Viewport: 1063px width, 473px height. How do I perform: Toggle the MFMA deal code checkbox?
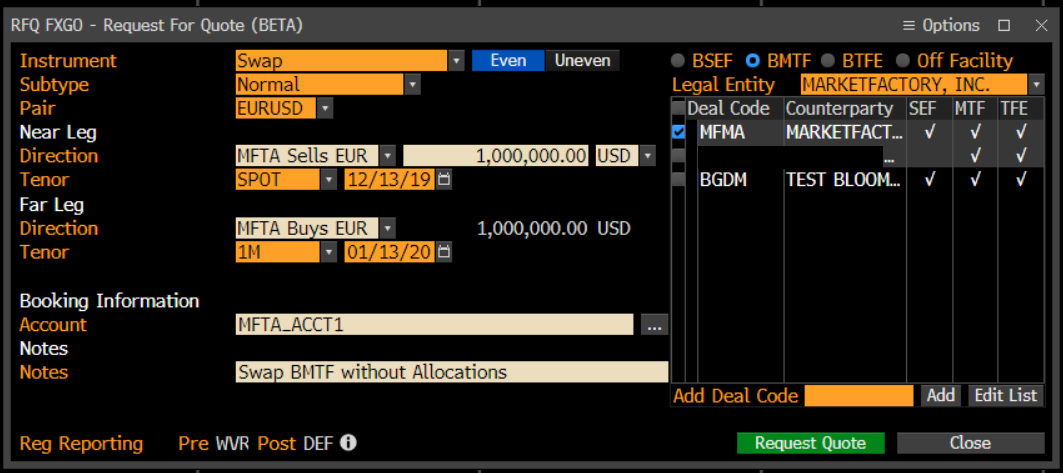tap(679, 132)
